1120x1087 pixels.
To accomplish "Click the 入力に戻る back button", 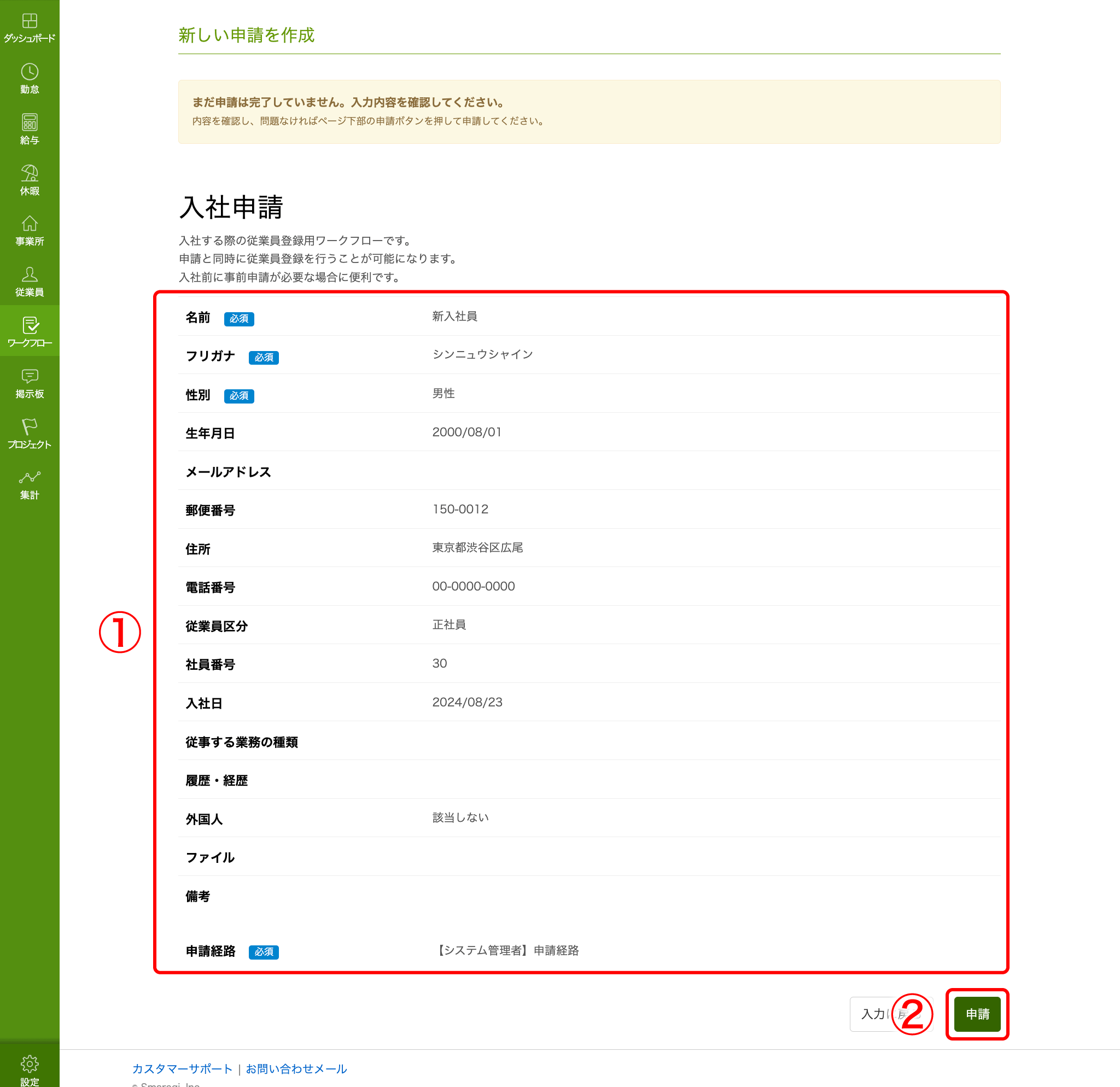I will [x=891, y=1014].
